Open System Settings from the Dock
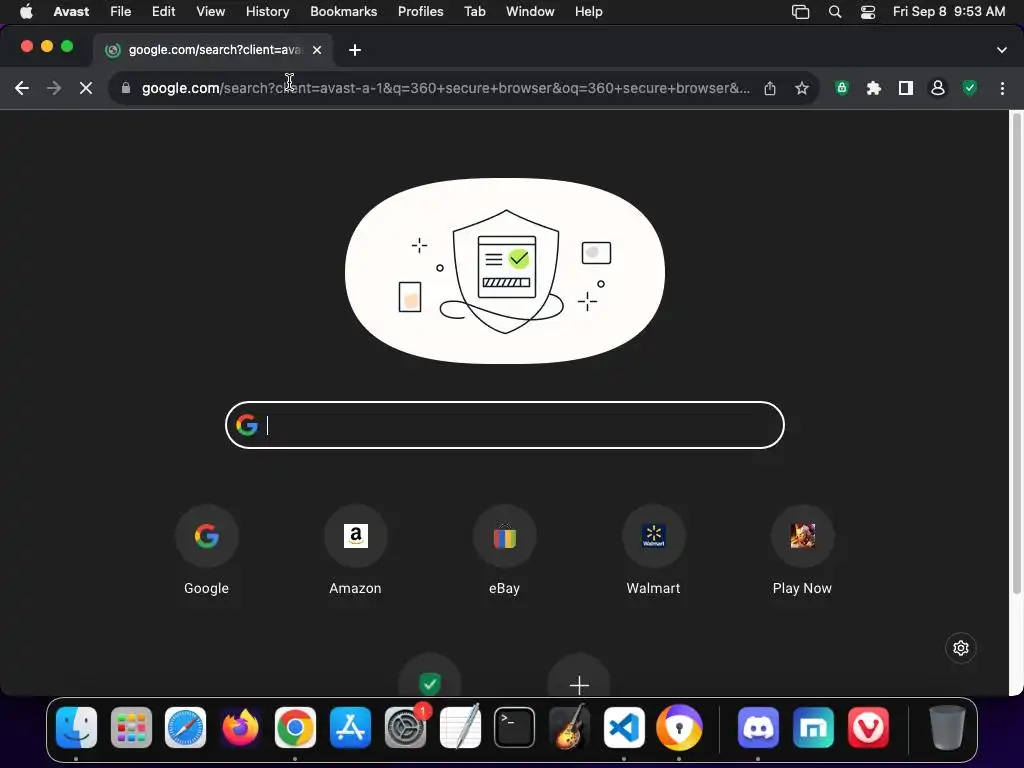This screenshot has height=768, width=1024. [x=406, y=728]
